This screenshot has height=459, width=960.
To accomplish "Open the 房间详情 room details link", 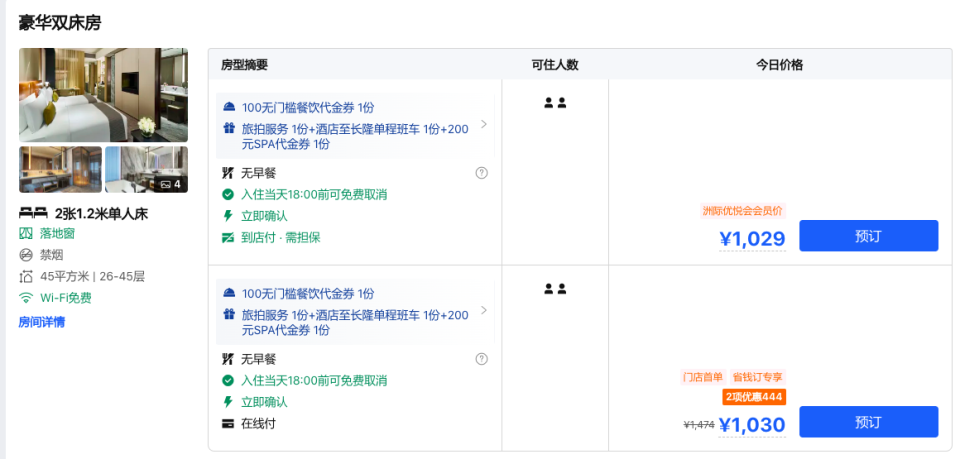I will pyautogui.click(x=41, y=322).
